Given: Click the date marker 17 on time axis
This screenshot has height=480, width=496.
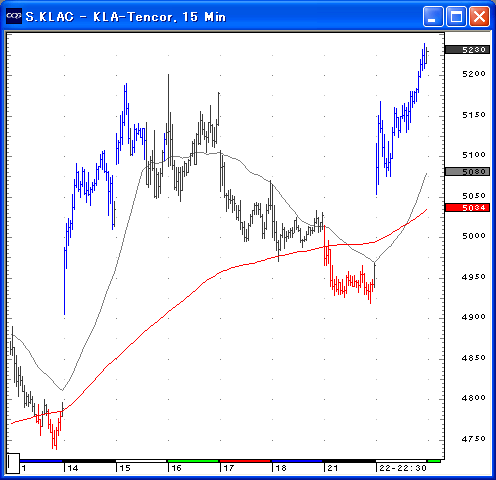Looking at the screenshot, I should 229,468.
